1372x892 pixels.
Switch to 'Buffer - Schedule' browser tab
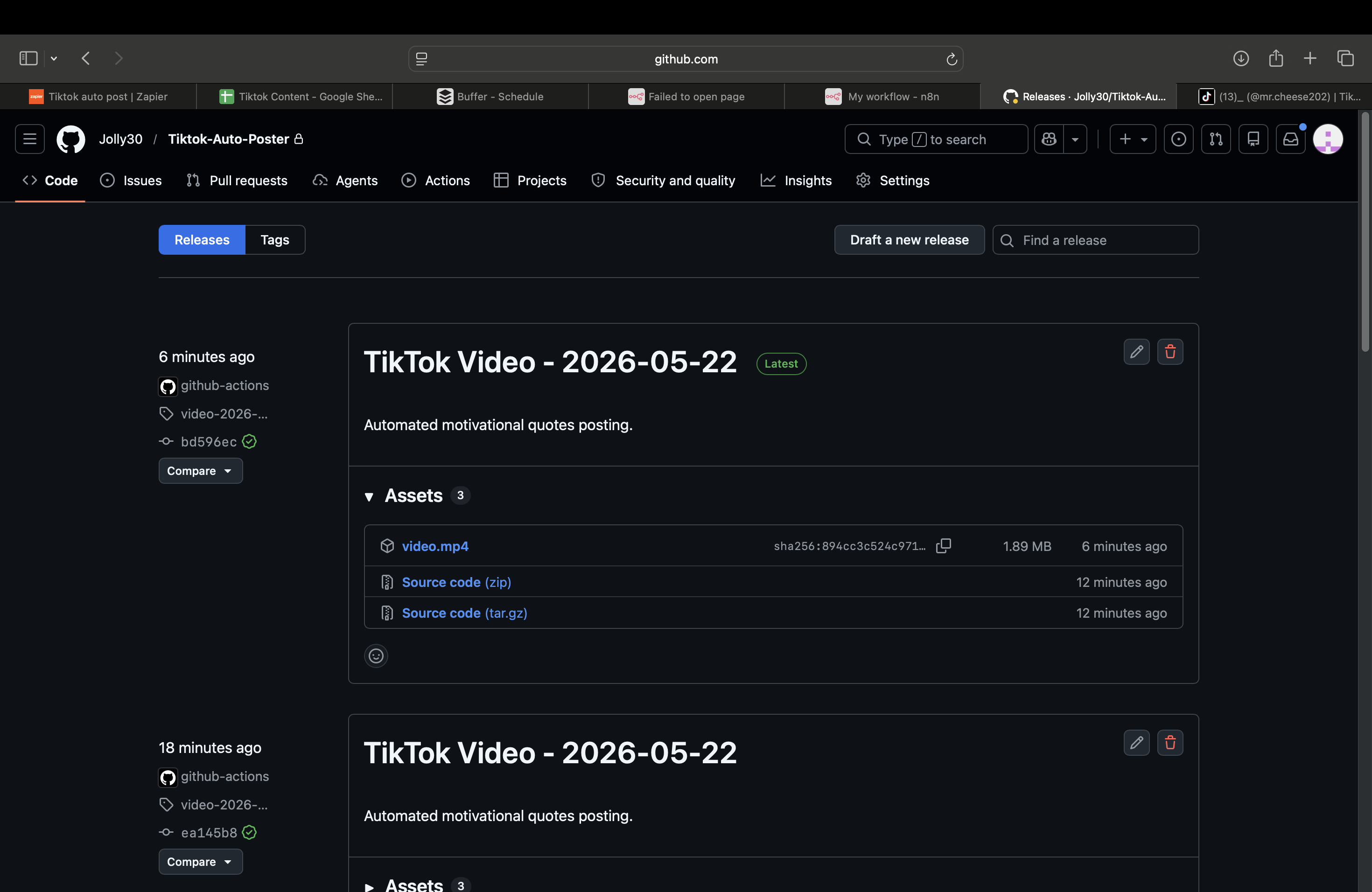pos(490,96)
